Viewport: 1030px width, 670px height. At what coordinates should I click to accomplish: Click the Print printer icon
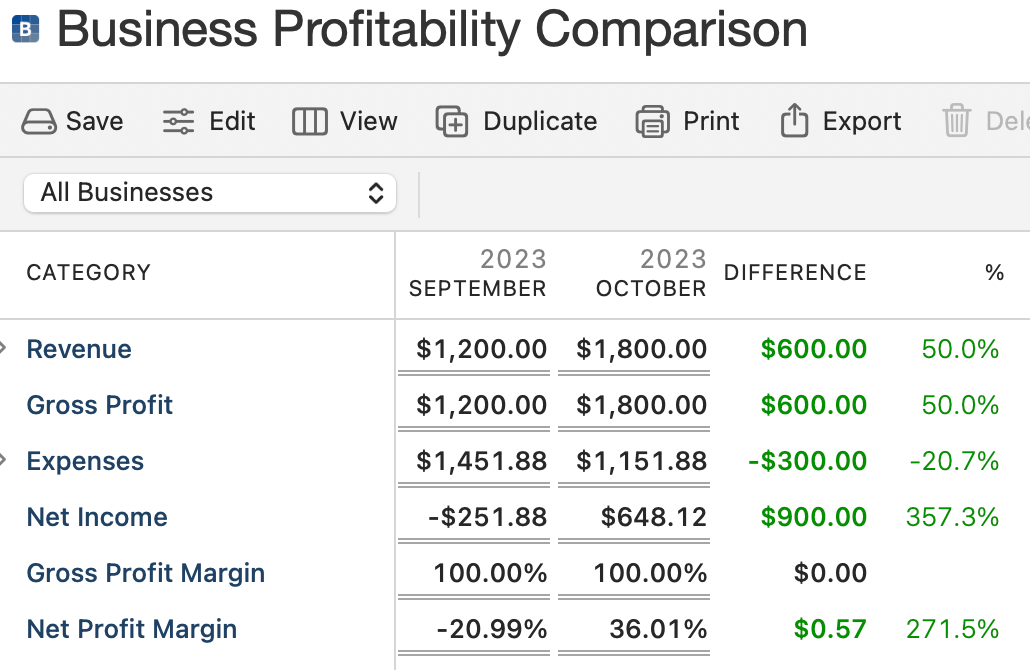tap(652, 122)
